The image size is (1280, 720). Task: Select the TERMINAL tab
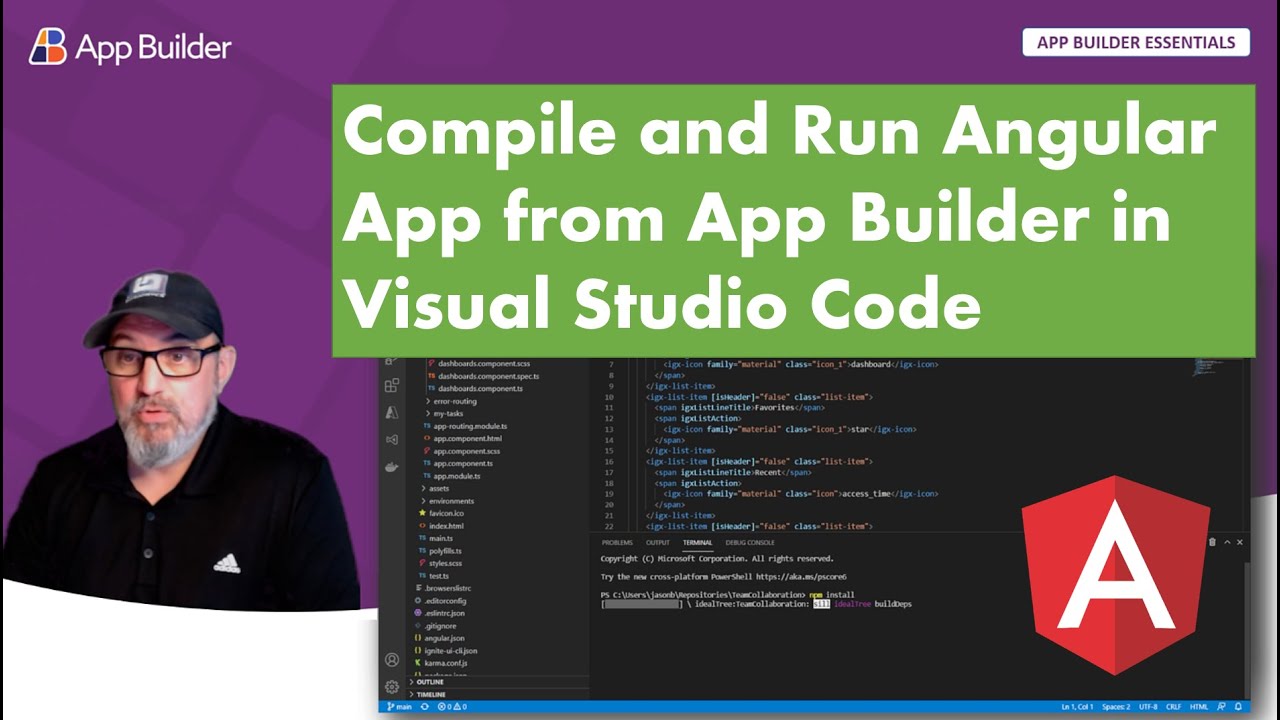click(x=697, y=543)
